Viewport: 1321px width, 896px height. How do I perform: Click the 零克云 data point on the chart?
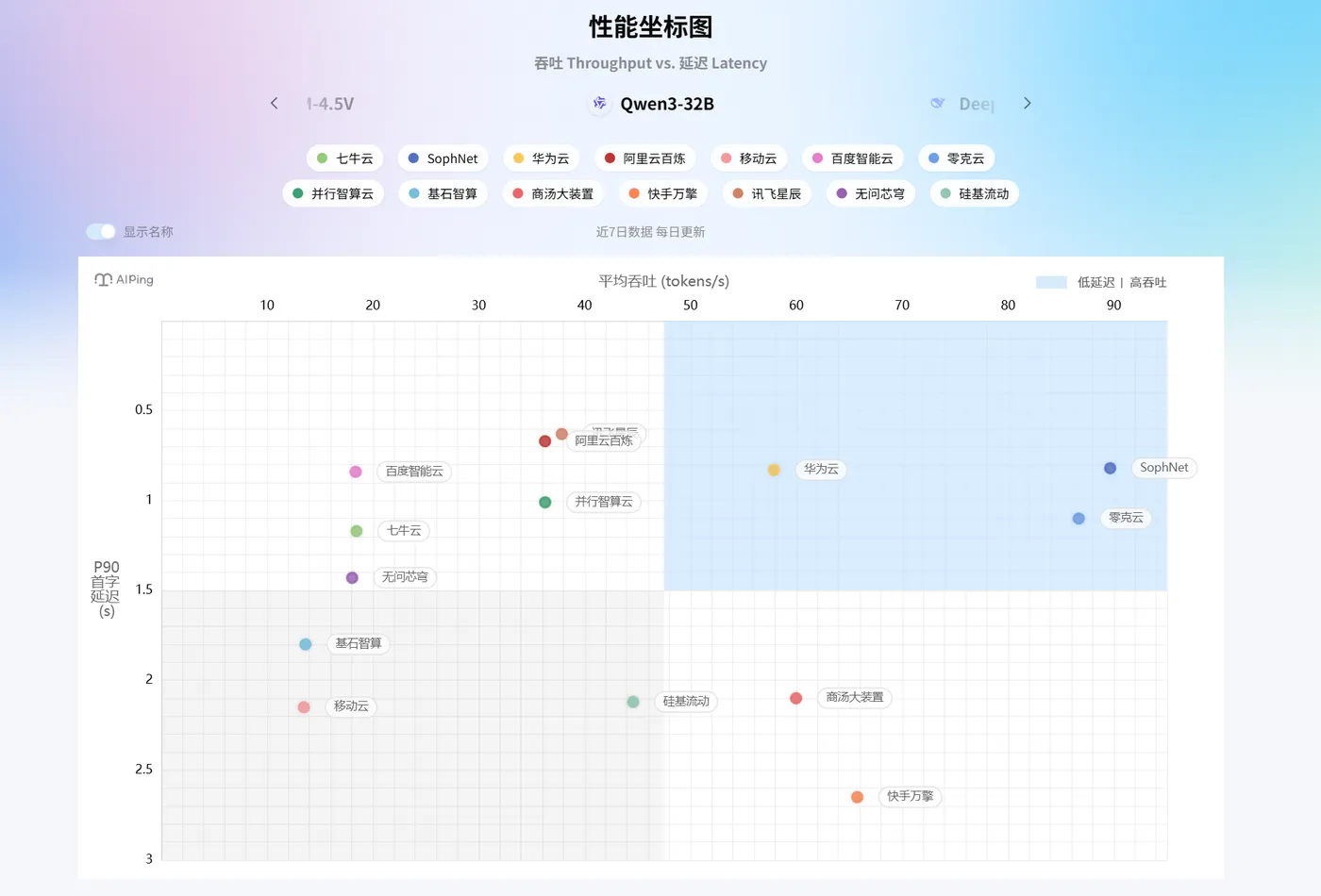coord(1079,519)
